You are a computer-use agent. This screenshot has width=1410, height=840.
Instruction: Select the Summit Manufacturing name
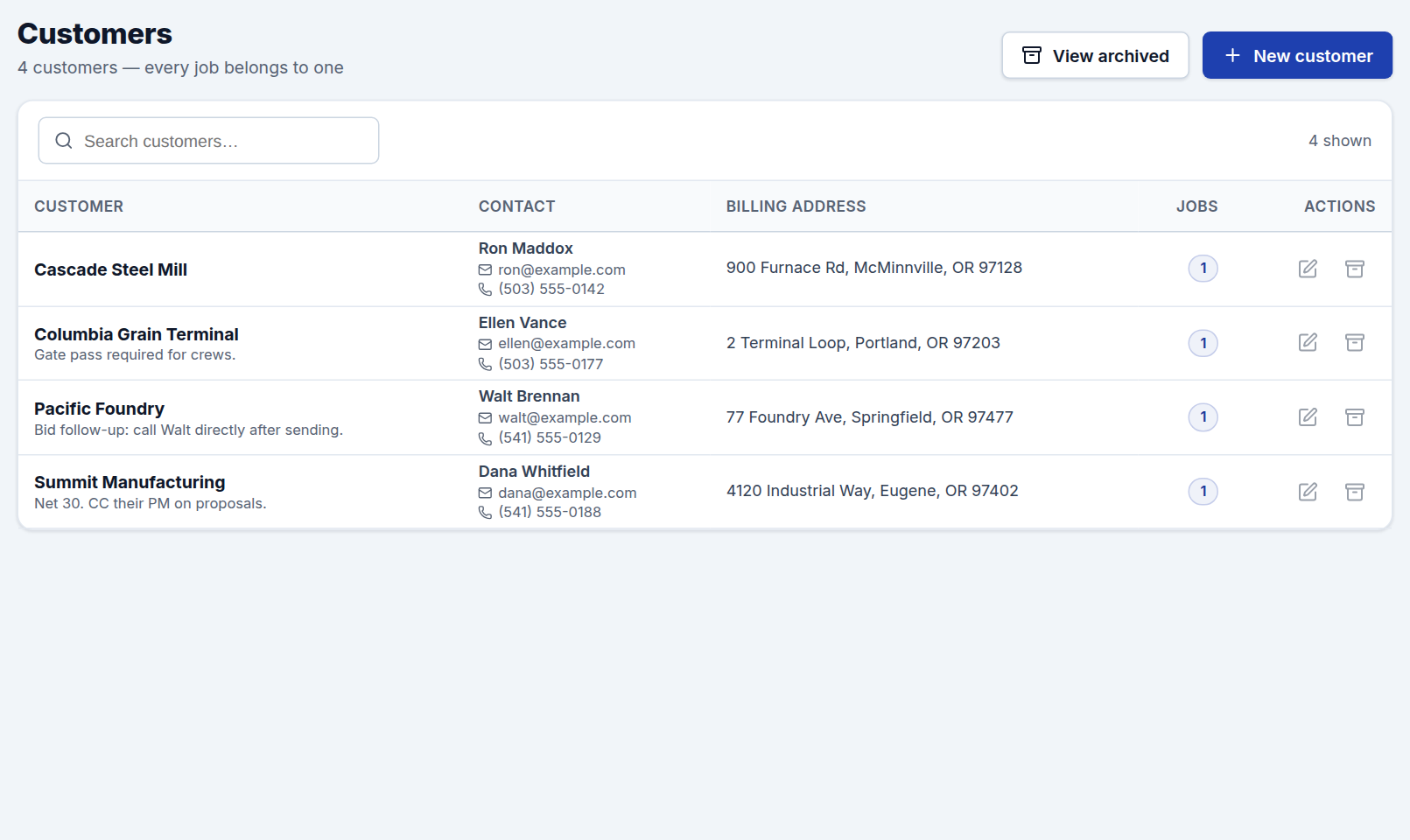pos(130,482)
